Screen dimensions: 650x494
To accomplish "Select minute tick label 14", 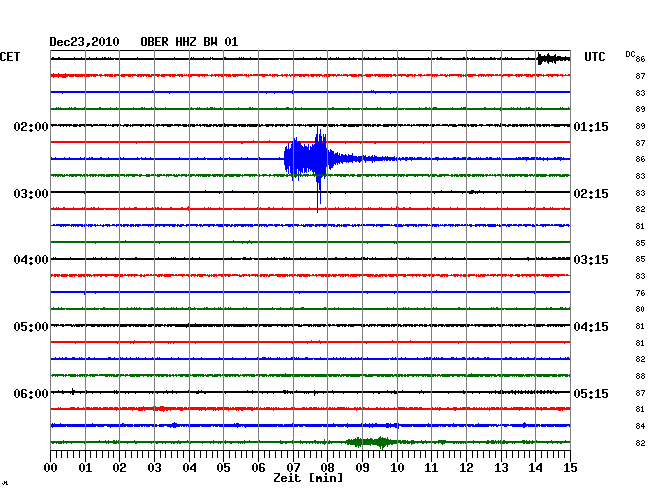I will pyautogui.click(x=535, y=468).
